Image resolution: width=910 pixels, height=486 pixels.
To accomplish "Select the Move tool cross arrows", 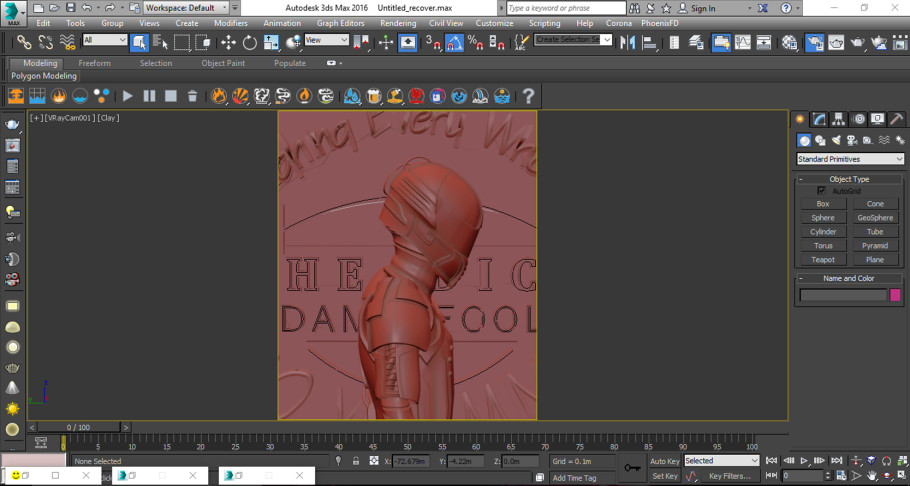I will (x=228, y=42).
